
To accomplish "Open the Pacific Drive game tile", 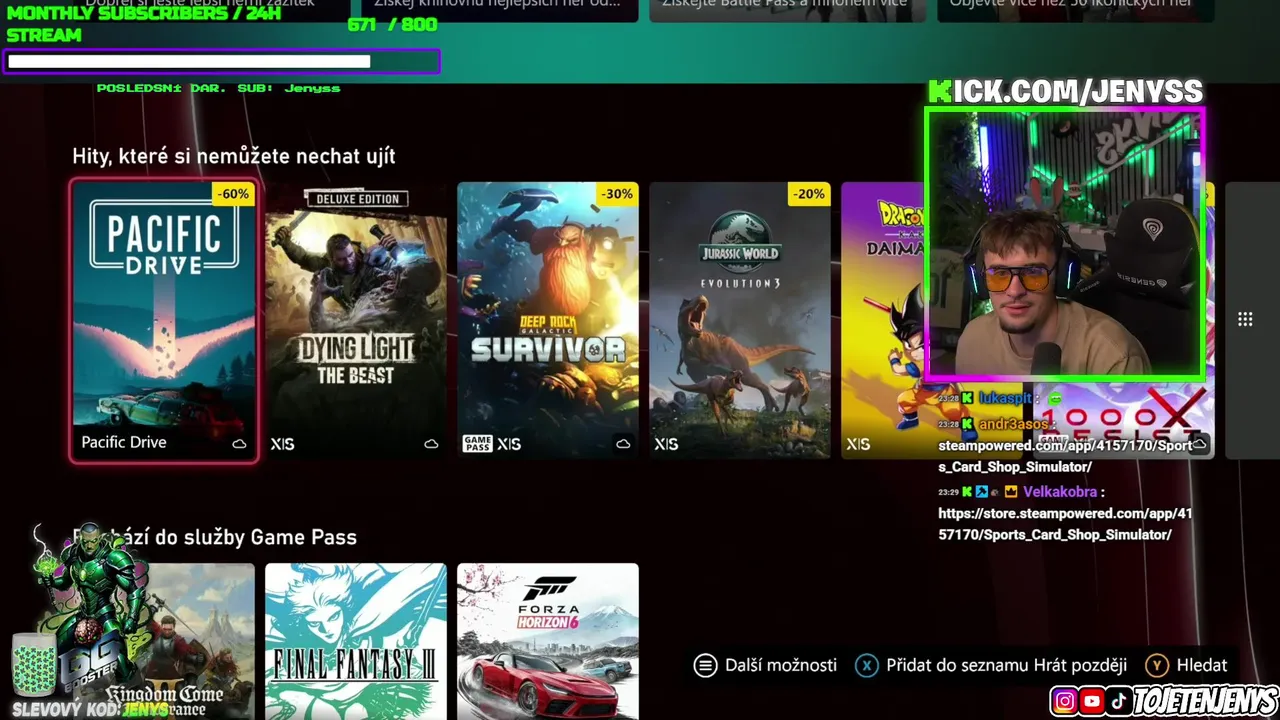I will [164, 320].
